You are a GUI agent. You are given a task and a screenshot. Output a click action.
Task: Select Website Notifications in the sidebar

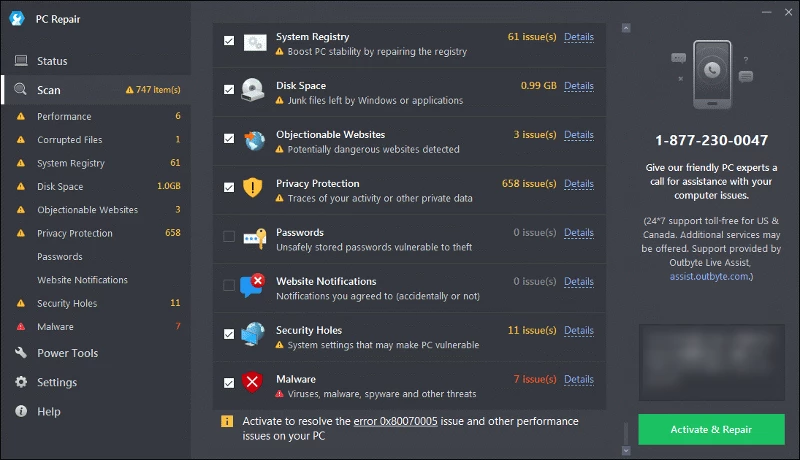click(96, 279)
